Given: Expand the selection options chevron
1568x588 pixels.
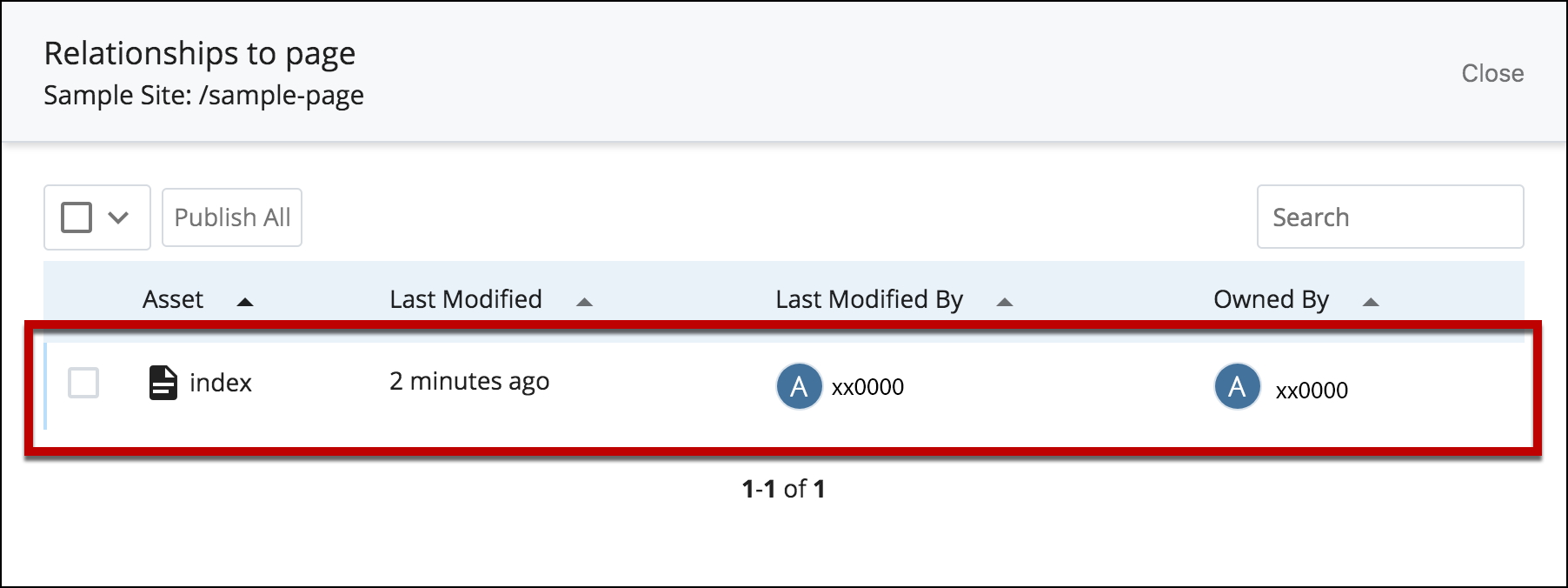Looking at the screenshot, I should 118,217.
